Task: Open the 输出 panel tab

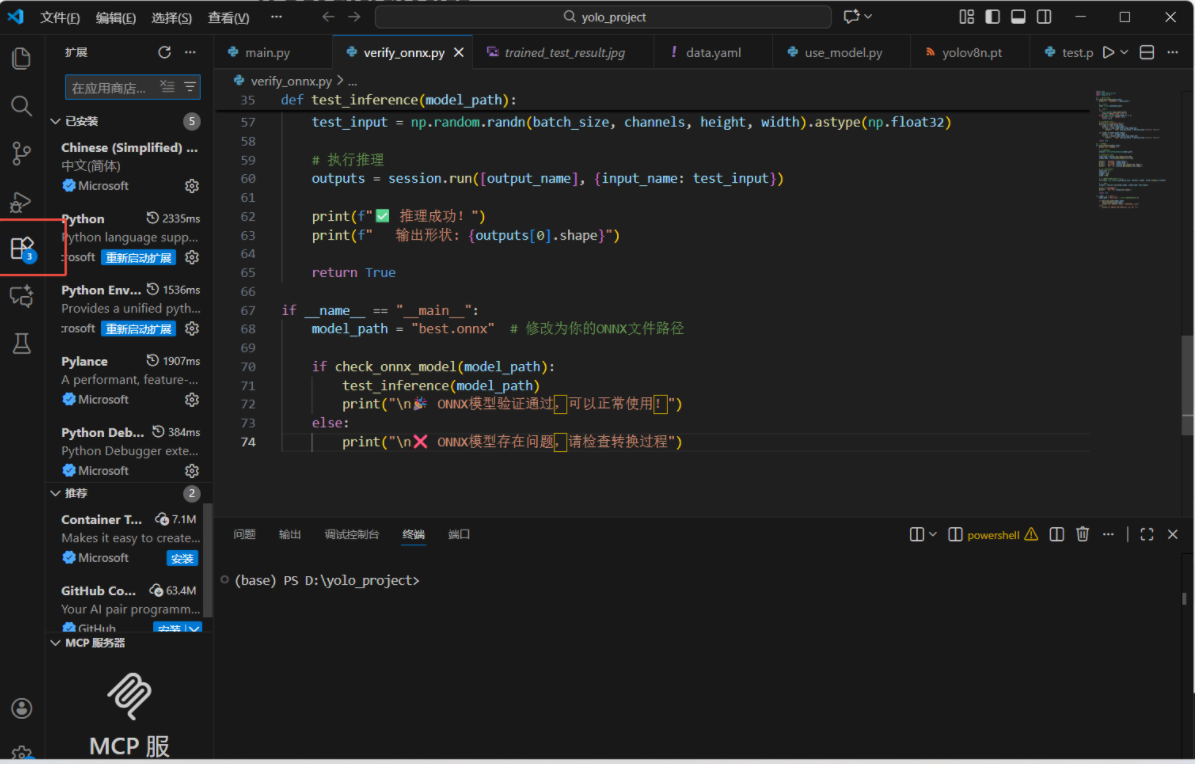Action: tap(290, 534)
